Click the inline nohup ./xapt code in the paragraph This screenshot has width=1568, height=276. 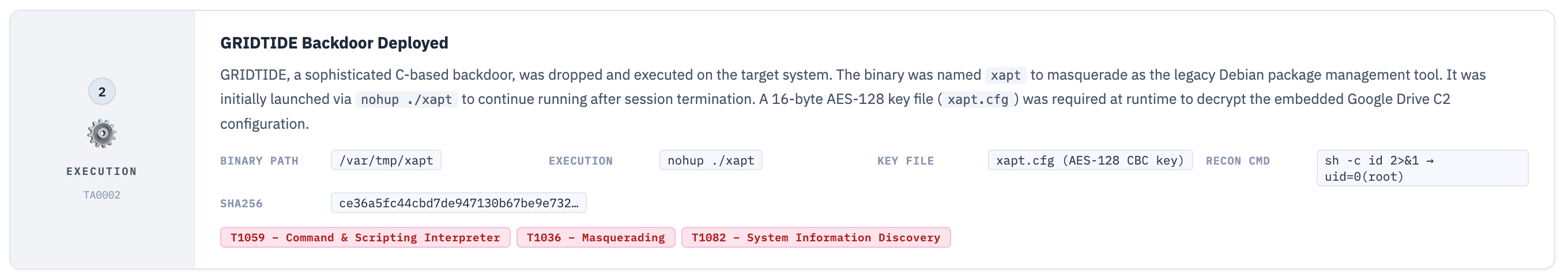[x=406, y=100]
